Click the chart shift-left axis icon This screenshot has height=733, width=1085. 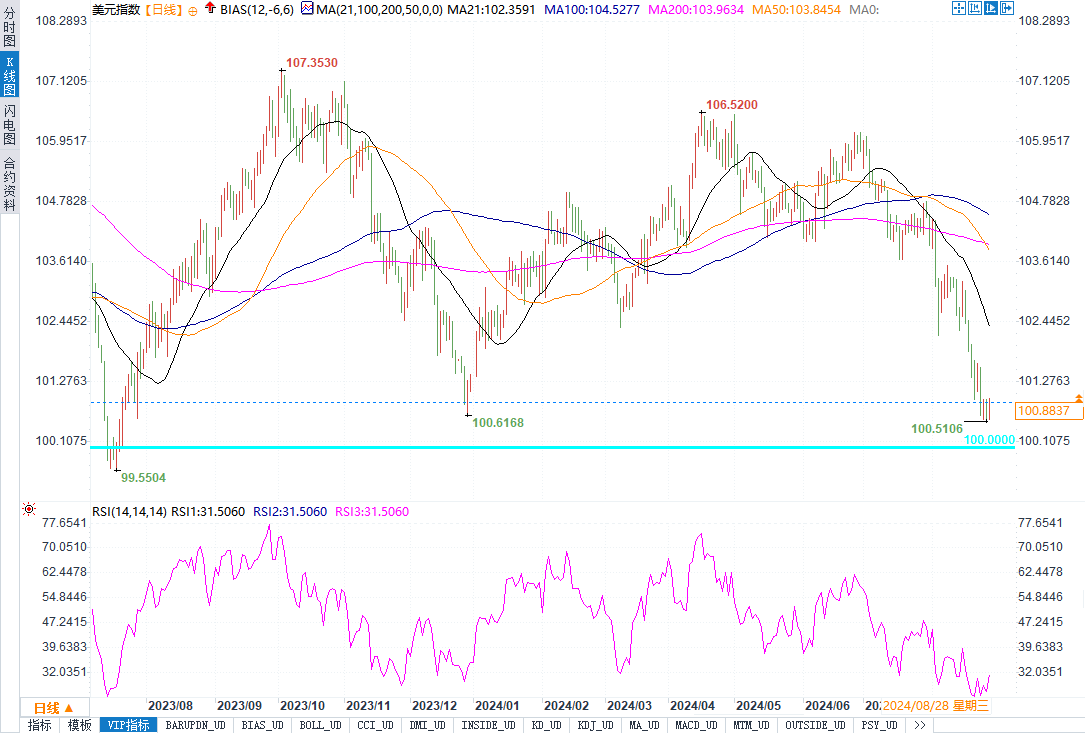[x=975, y=8]
